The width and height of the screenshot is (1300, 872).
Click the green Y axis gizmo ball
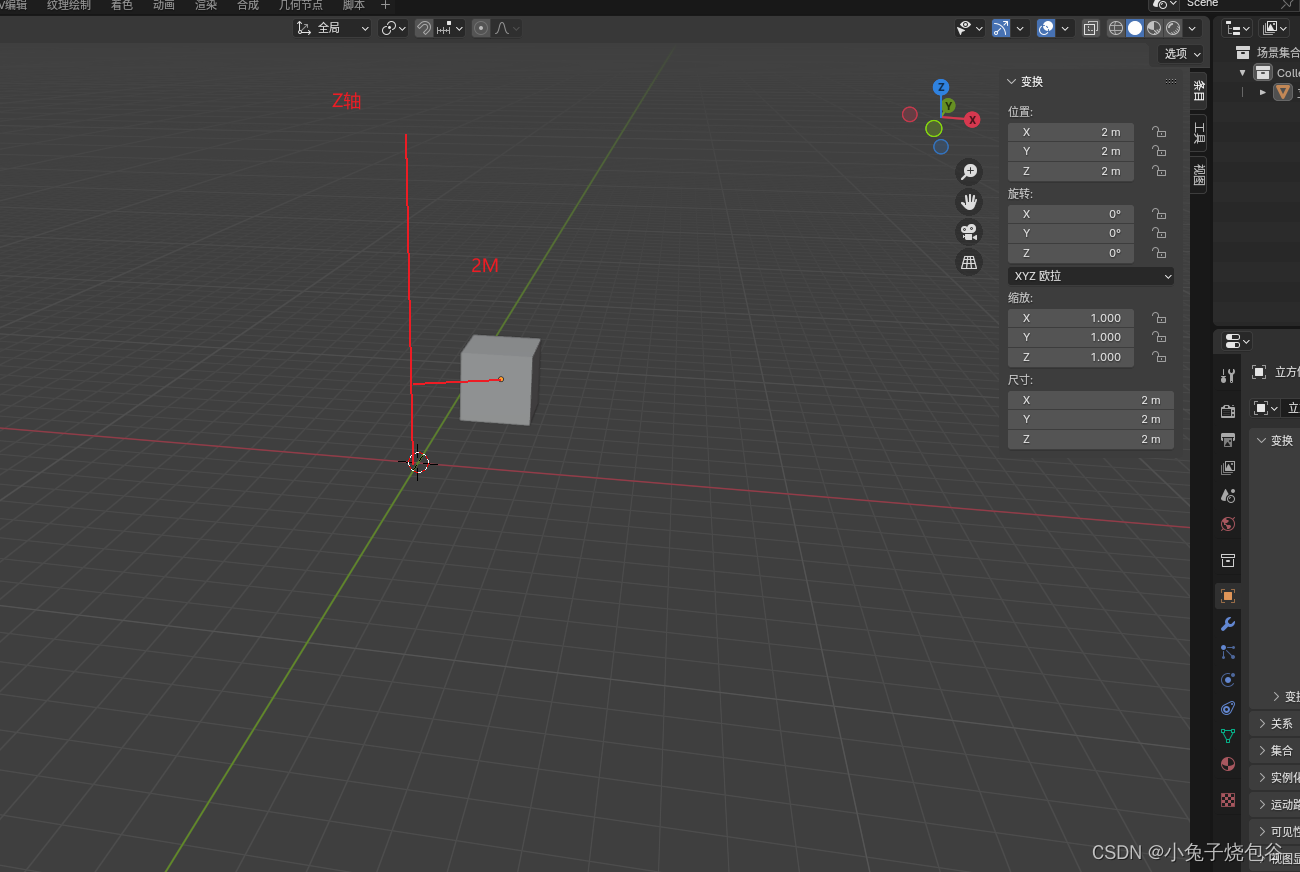tap(948, 105)
